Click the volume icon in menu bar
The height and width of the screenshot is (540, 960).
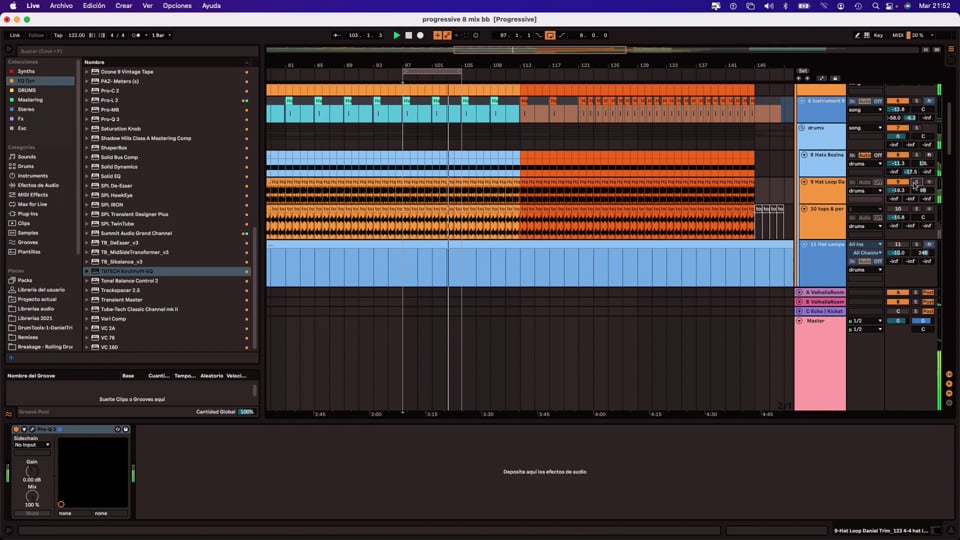[769, 6]
